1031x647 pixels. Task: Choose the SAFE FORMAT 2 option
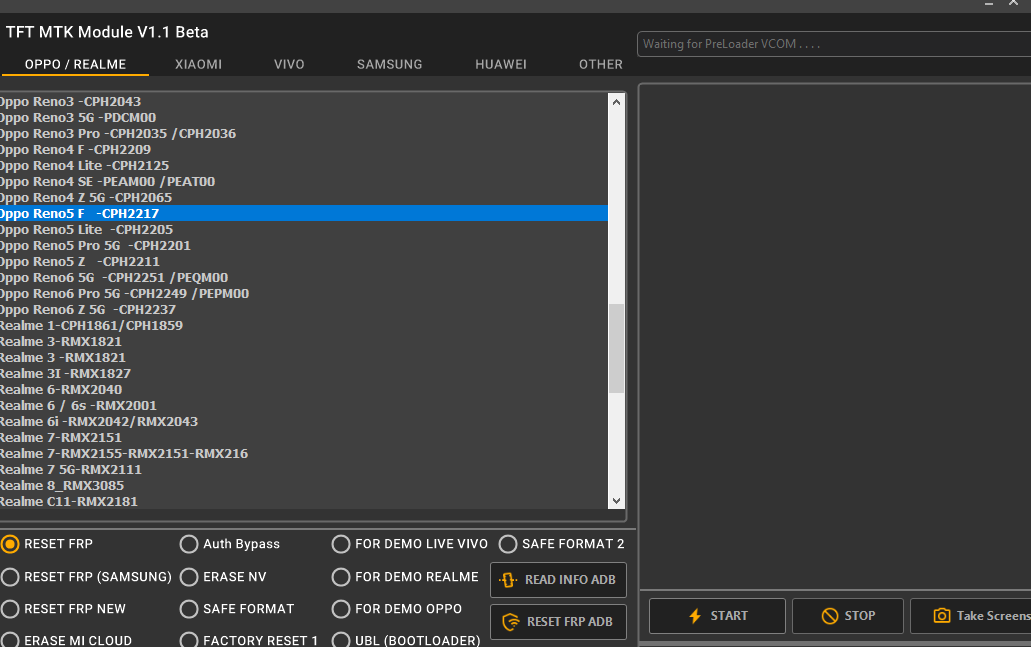(508, 544)
